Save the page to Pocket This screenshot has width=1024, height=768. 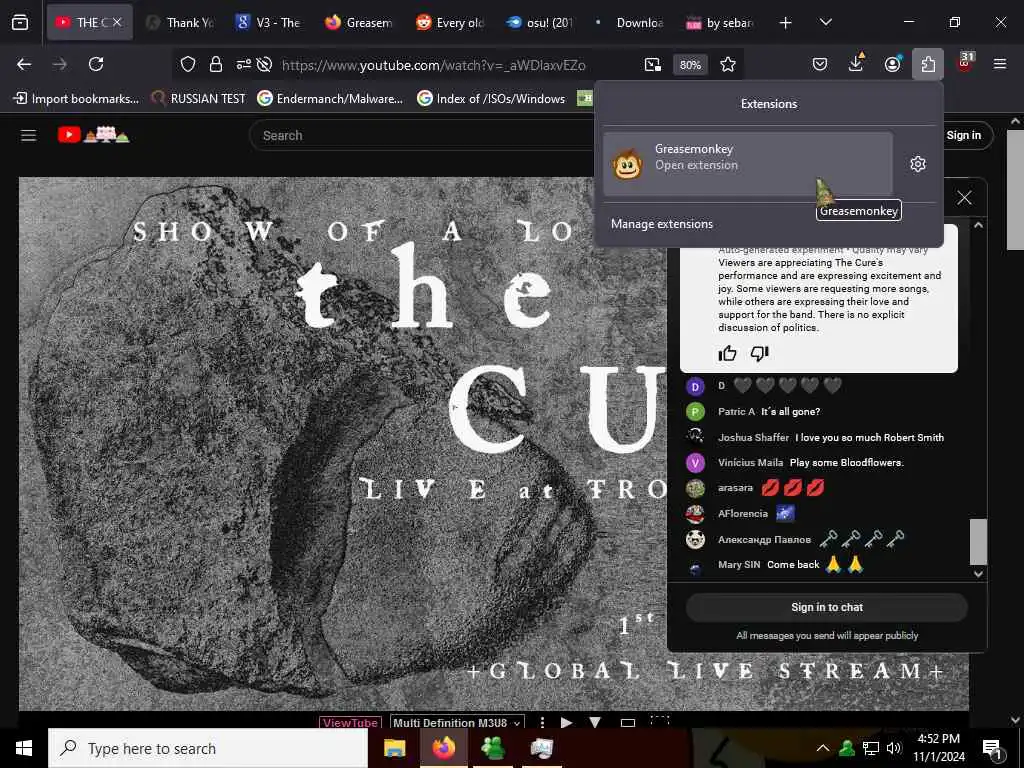[820, 64]
